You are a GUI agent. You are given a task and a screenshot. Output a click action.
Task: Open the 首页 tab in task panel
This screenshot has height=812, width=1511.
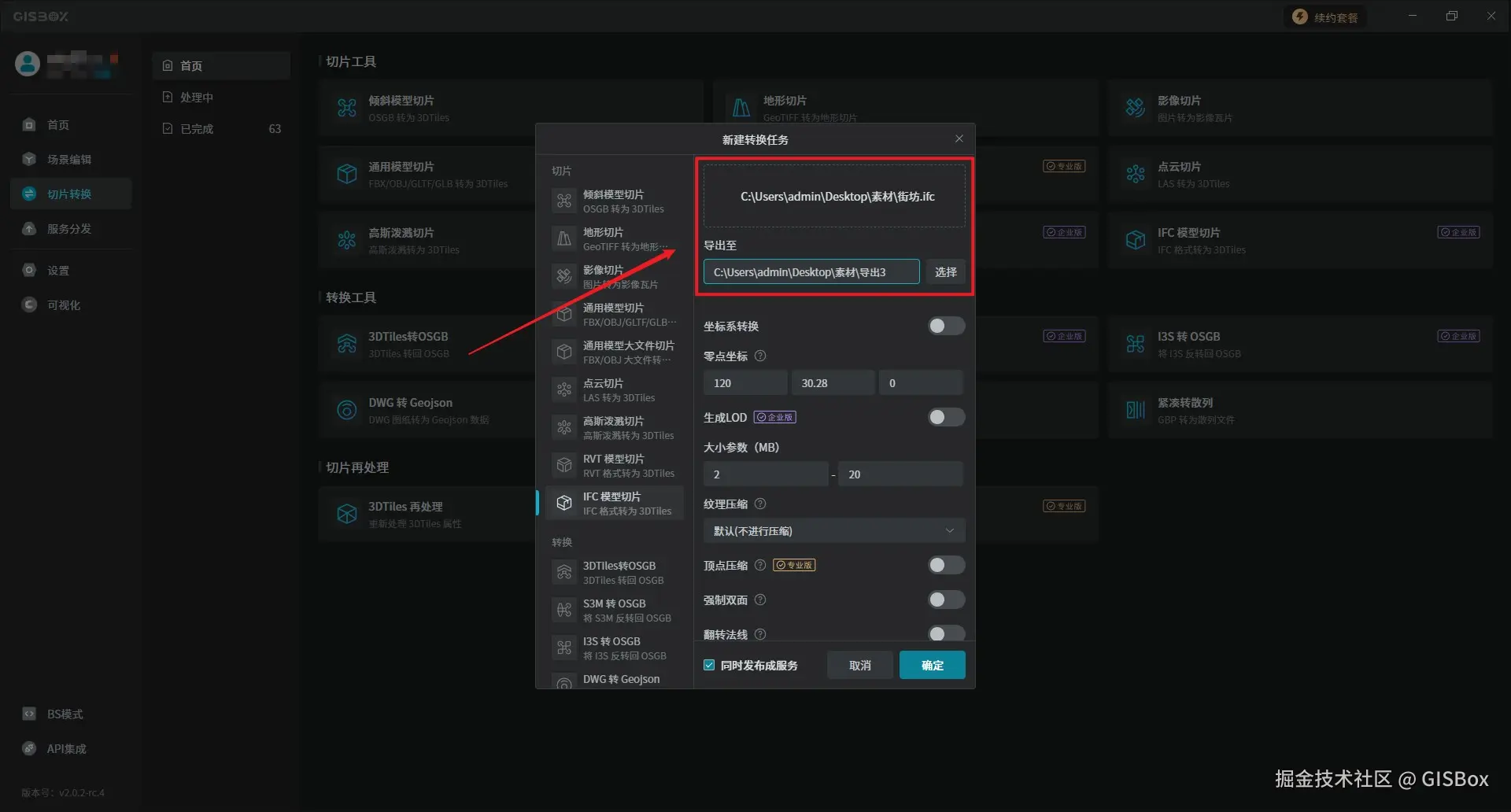pos(221,65)
